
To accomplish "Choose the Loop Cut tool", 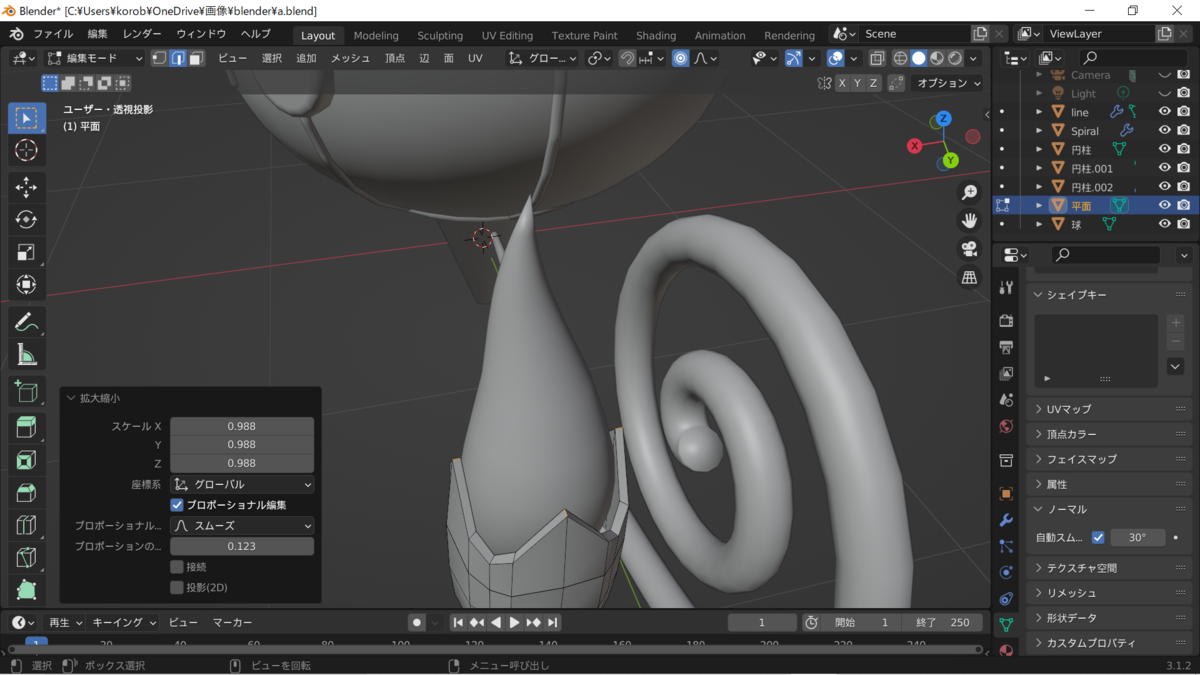I will coord(27,525).
